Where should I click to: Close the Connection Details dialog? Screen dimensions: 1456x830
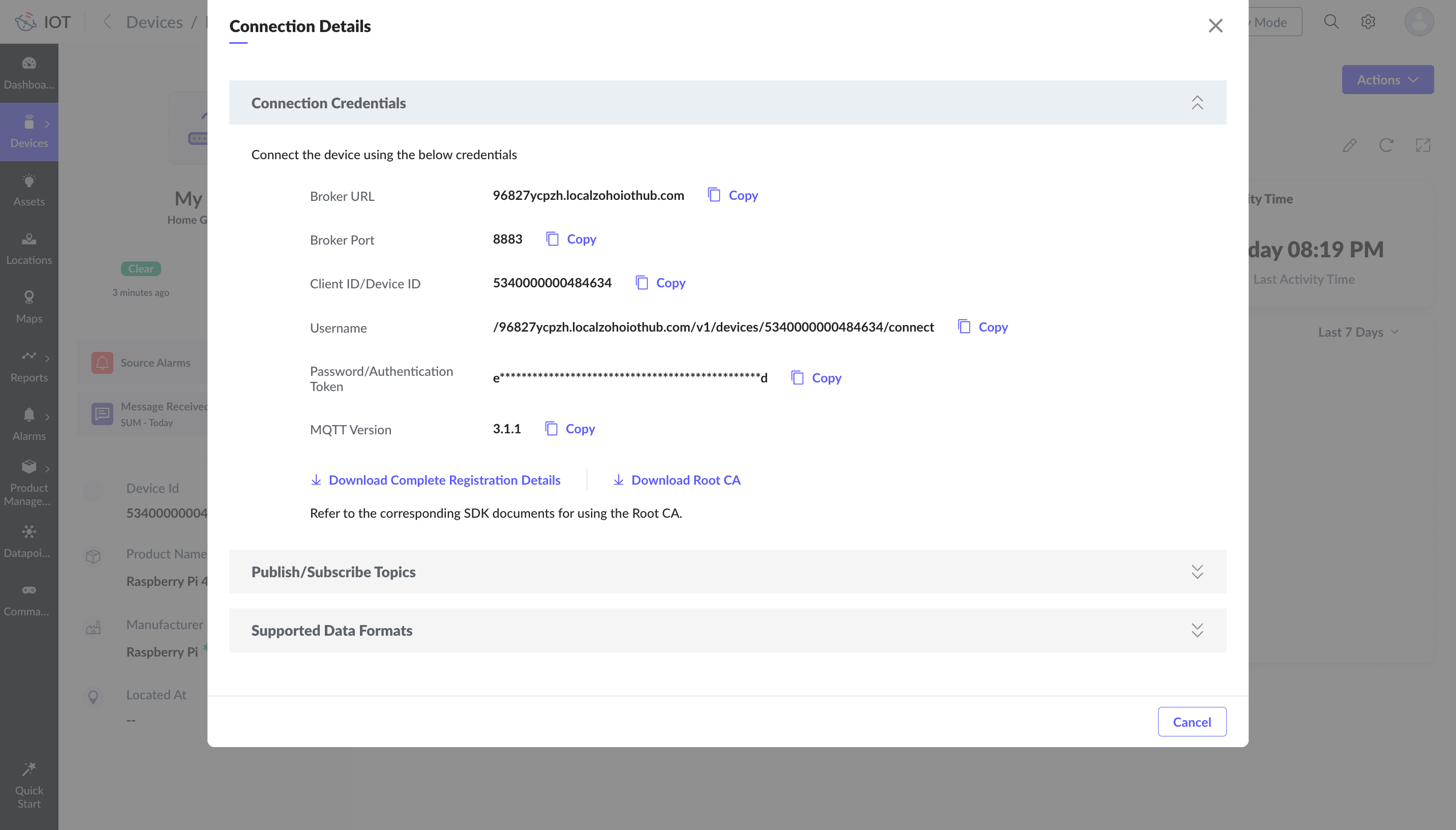1215,25
